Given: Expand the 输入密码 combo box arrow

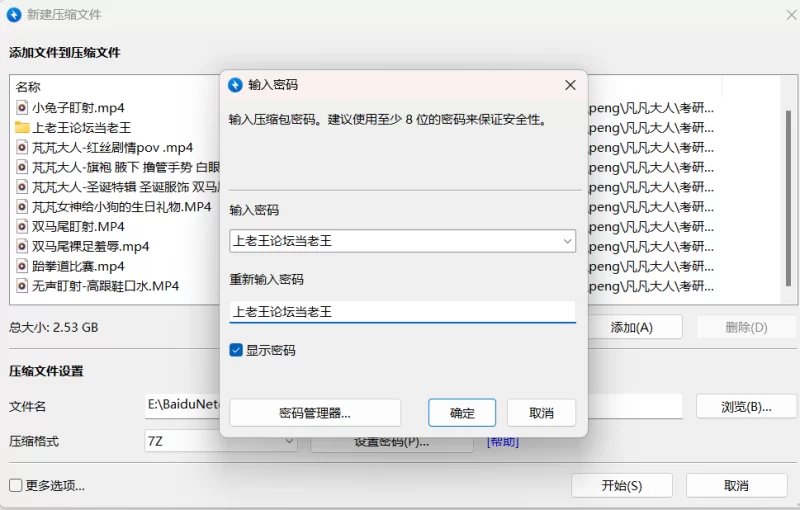Looking at the screenshot, I should point(567,240).
